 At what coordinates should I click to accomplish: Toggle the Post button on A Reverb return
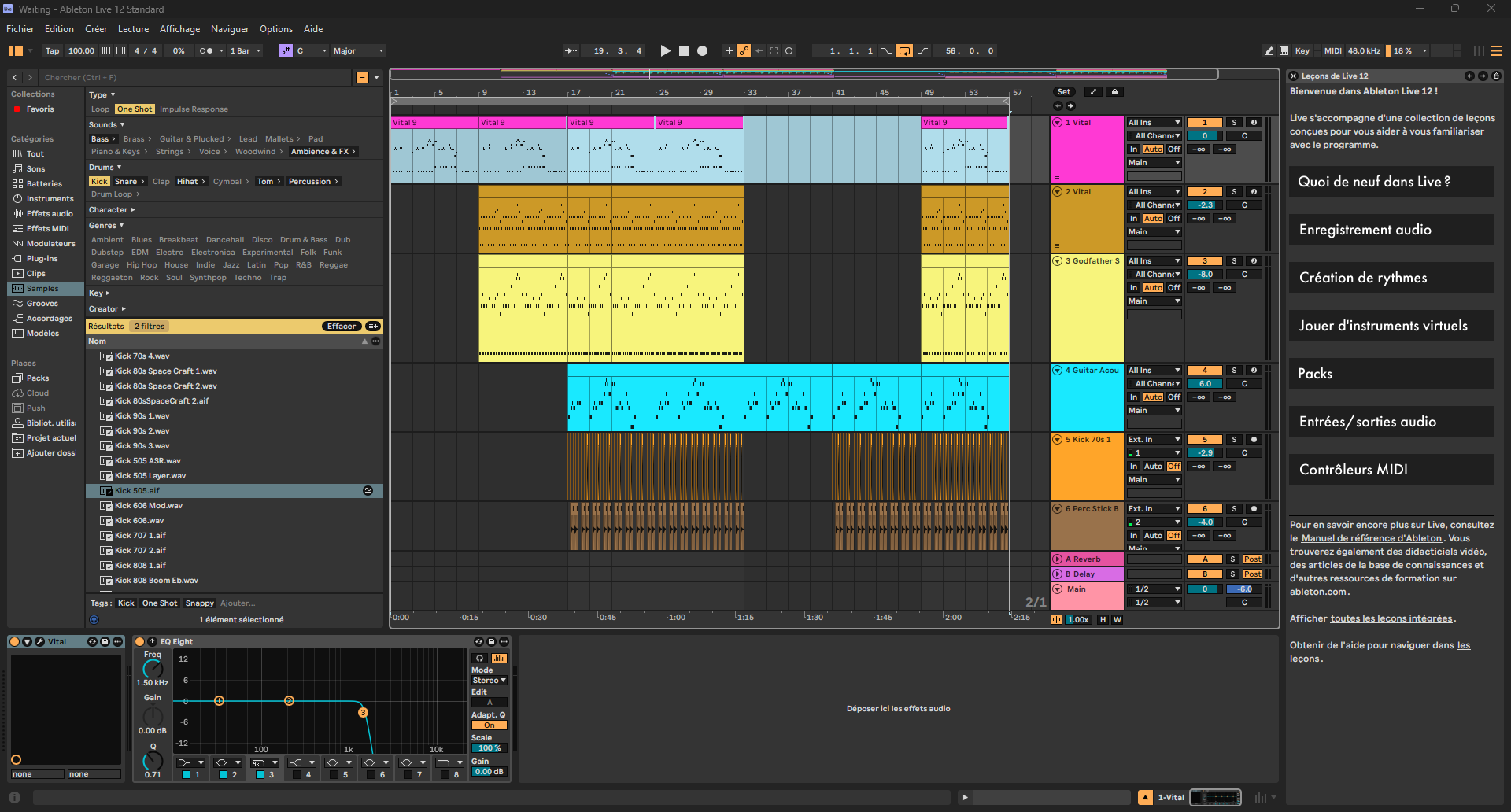tap(1252, 559)
